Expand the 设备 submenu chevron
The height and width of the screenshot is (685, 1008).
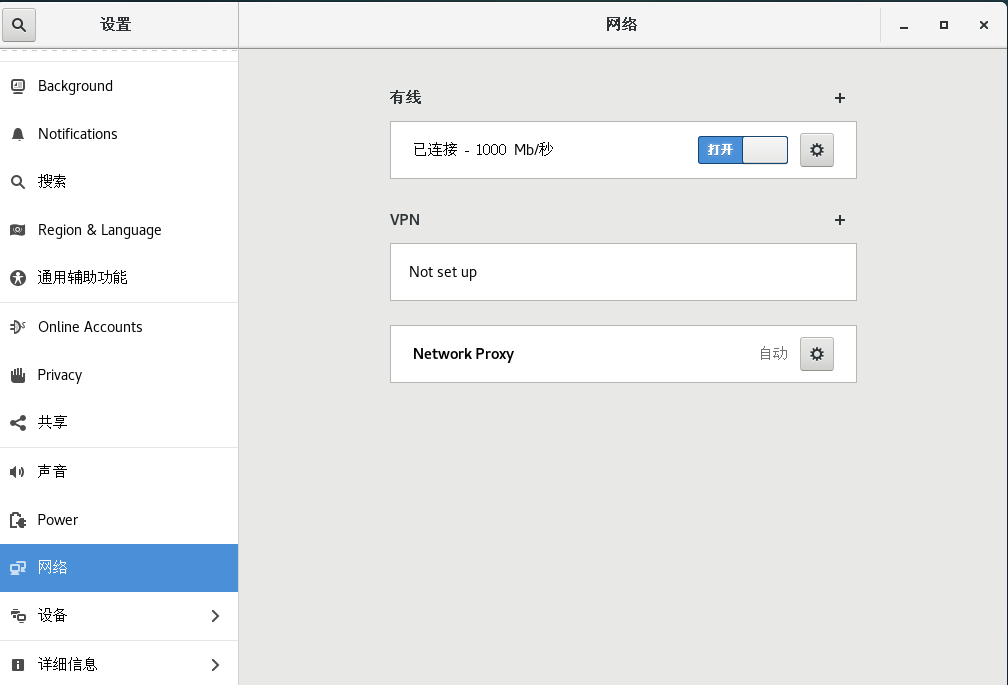pyautogui.click(x=215, y=616)
